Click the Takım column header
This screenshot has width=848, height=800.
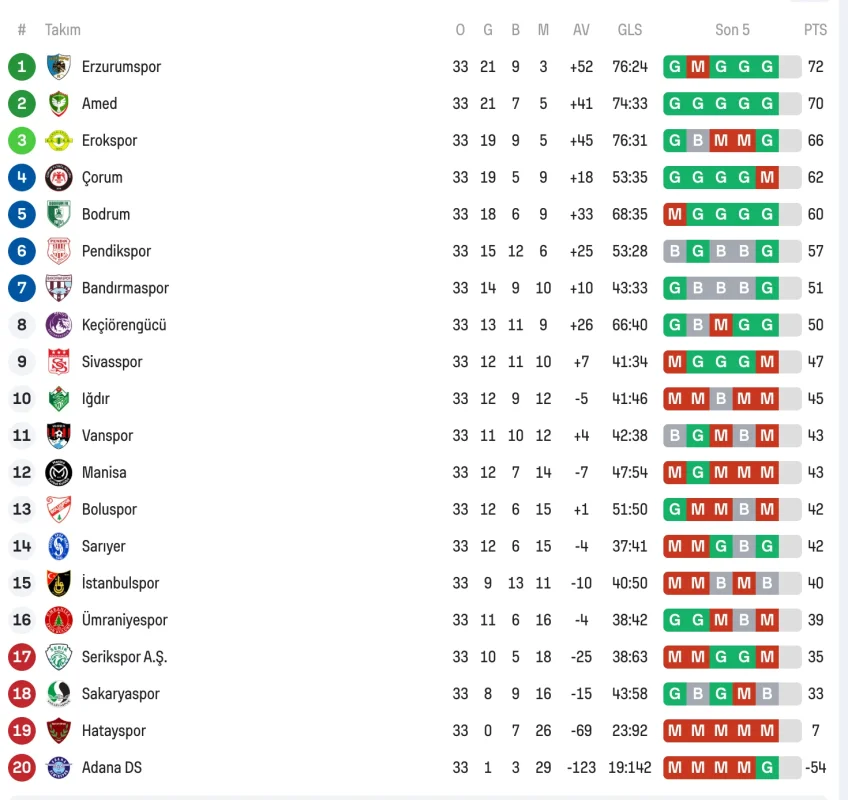[63, 30]
